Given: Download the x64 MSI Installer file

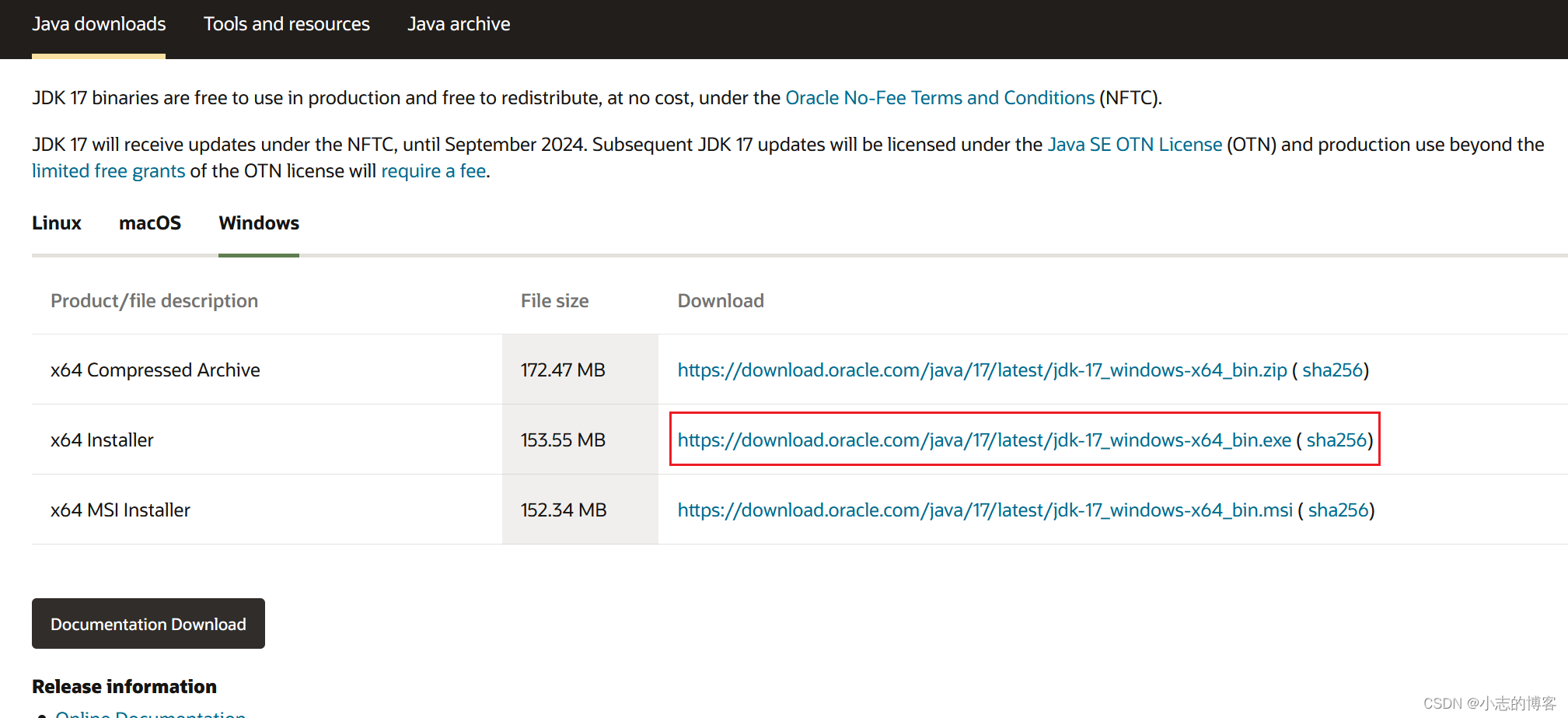Looking at the screenshot, I should coord(985,510).
